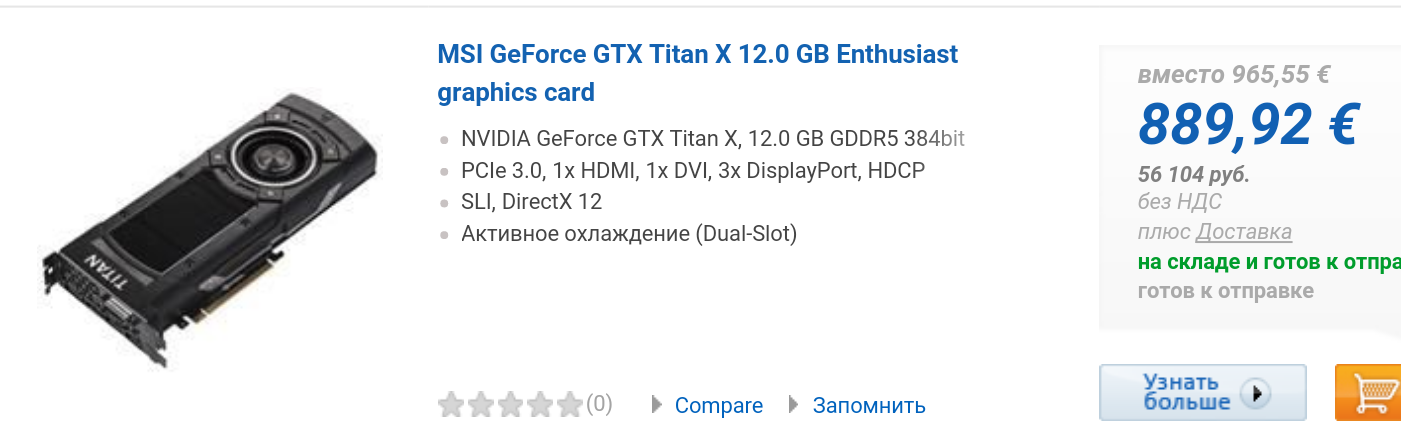
Task: Click the SLI, DirectX 12 spec line
Action: tap(531, 202)
